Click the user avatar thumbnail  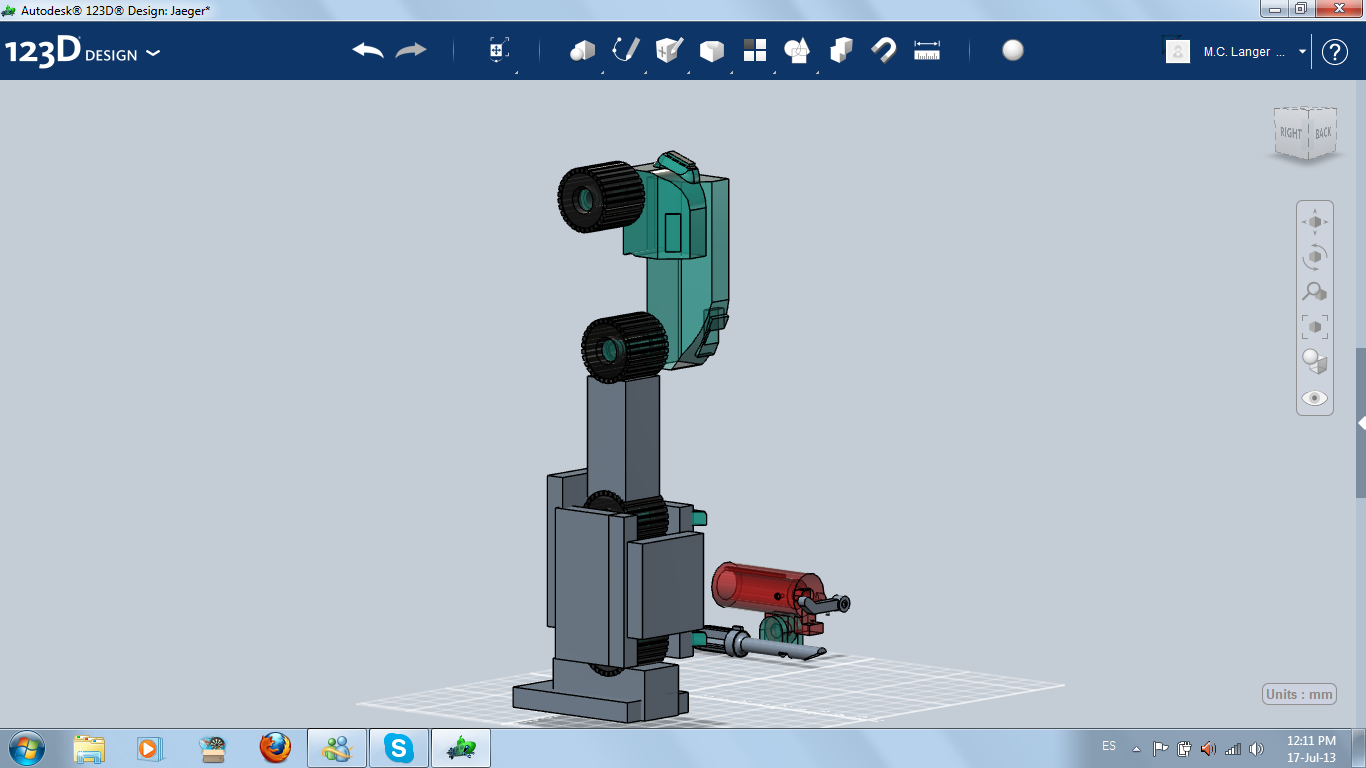pyautogui.click(x=1178, y=51)
